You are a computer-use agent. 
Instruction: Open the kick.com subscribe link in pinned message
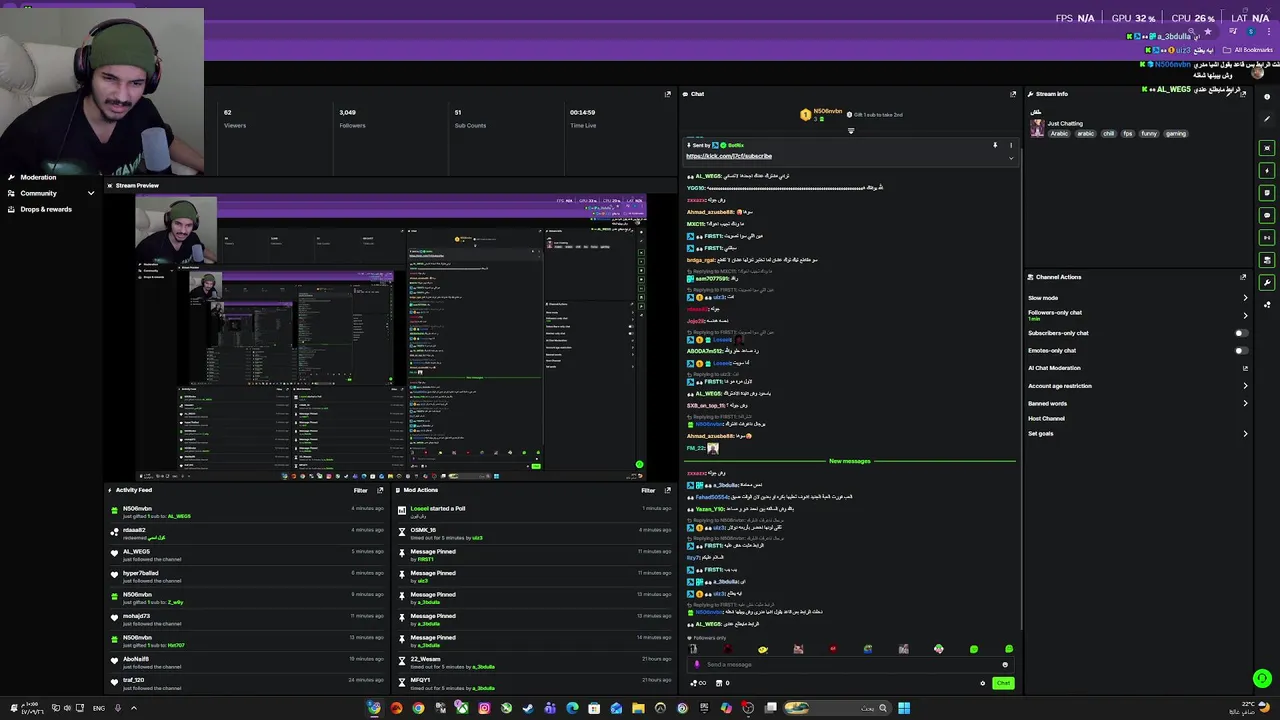pos(729,156)
